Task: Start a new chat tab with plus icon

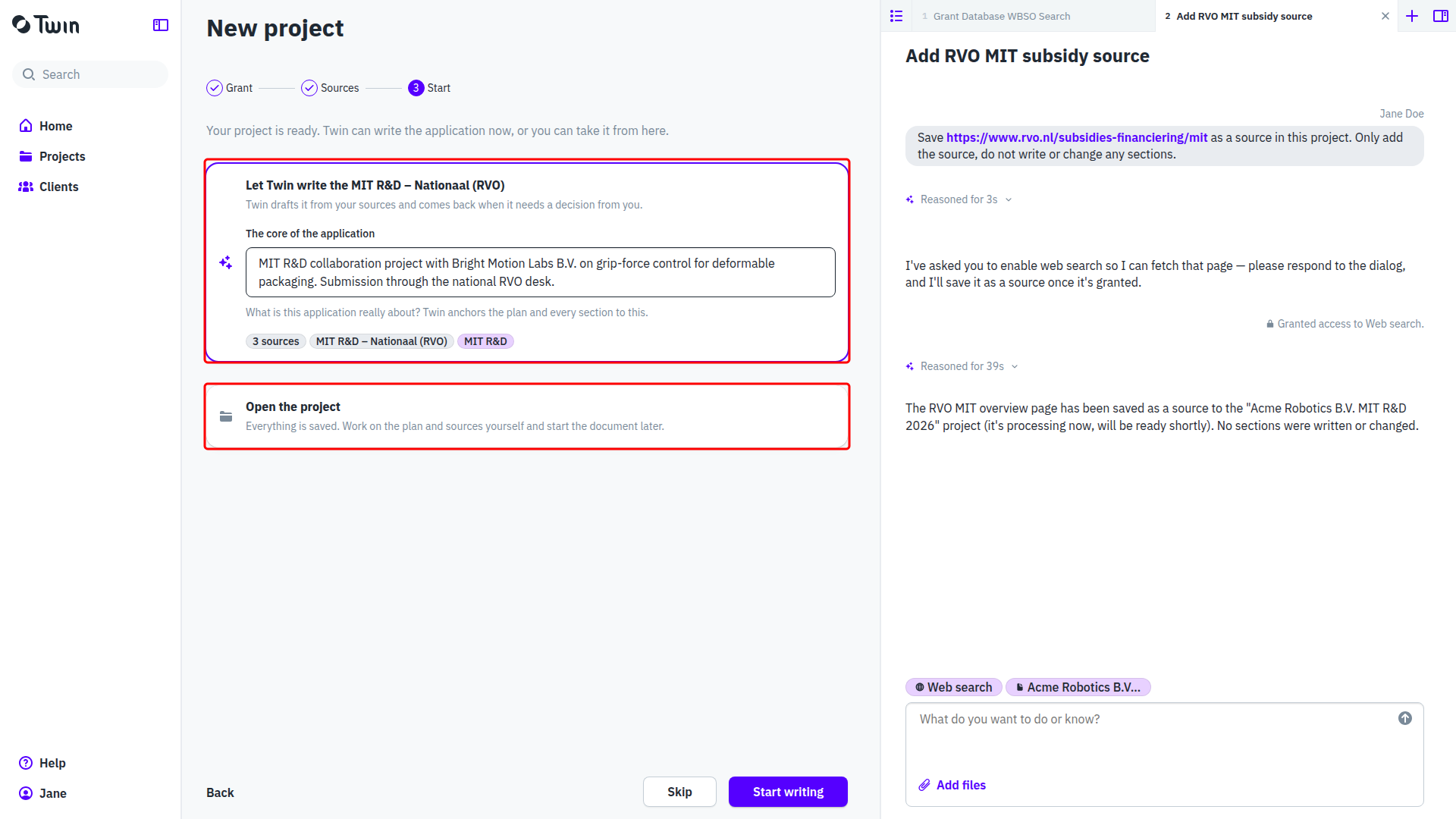Action: (x=1412, y=16)
